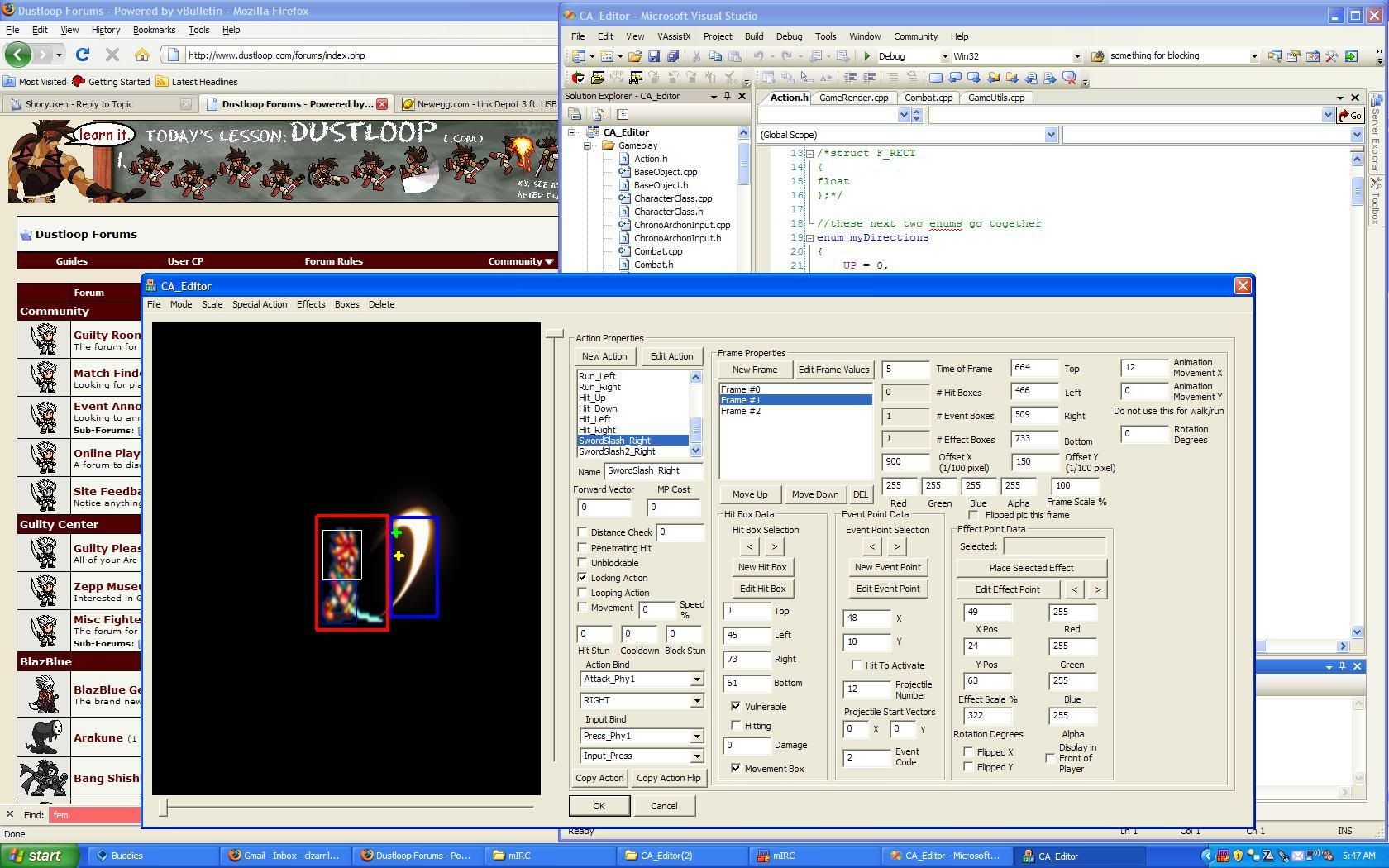Image resolution: width=1389 pixels, height=868 pixels.
Task: Open RIGHT direction dropdown
Action: [x=696, y=701]
